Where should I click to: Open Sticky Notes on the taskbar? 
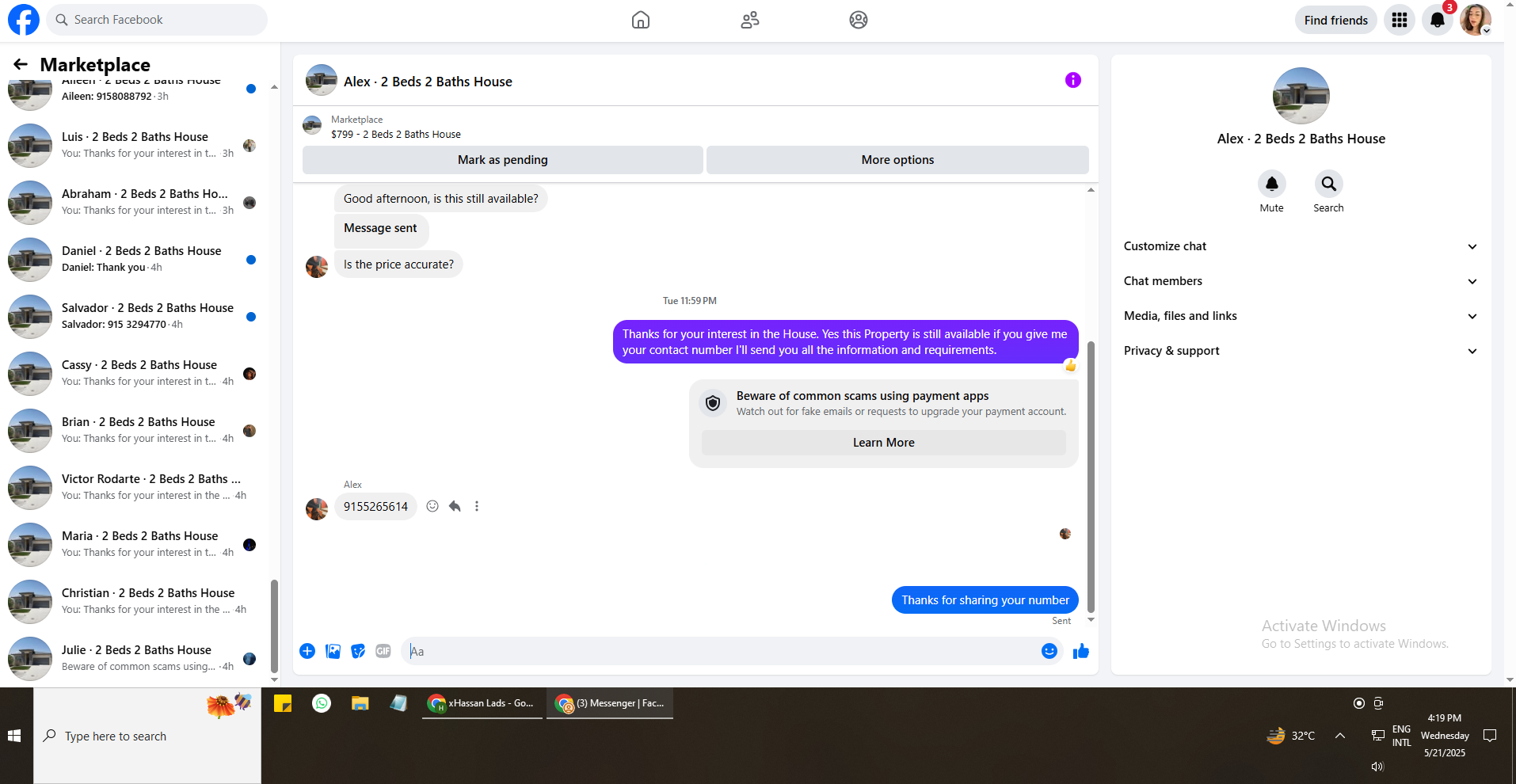click(x=283, y=703)
